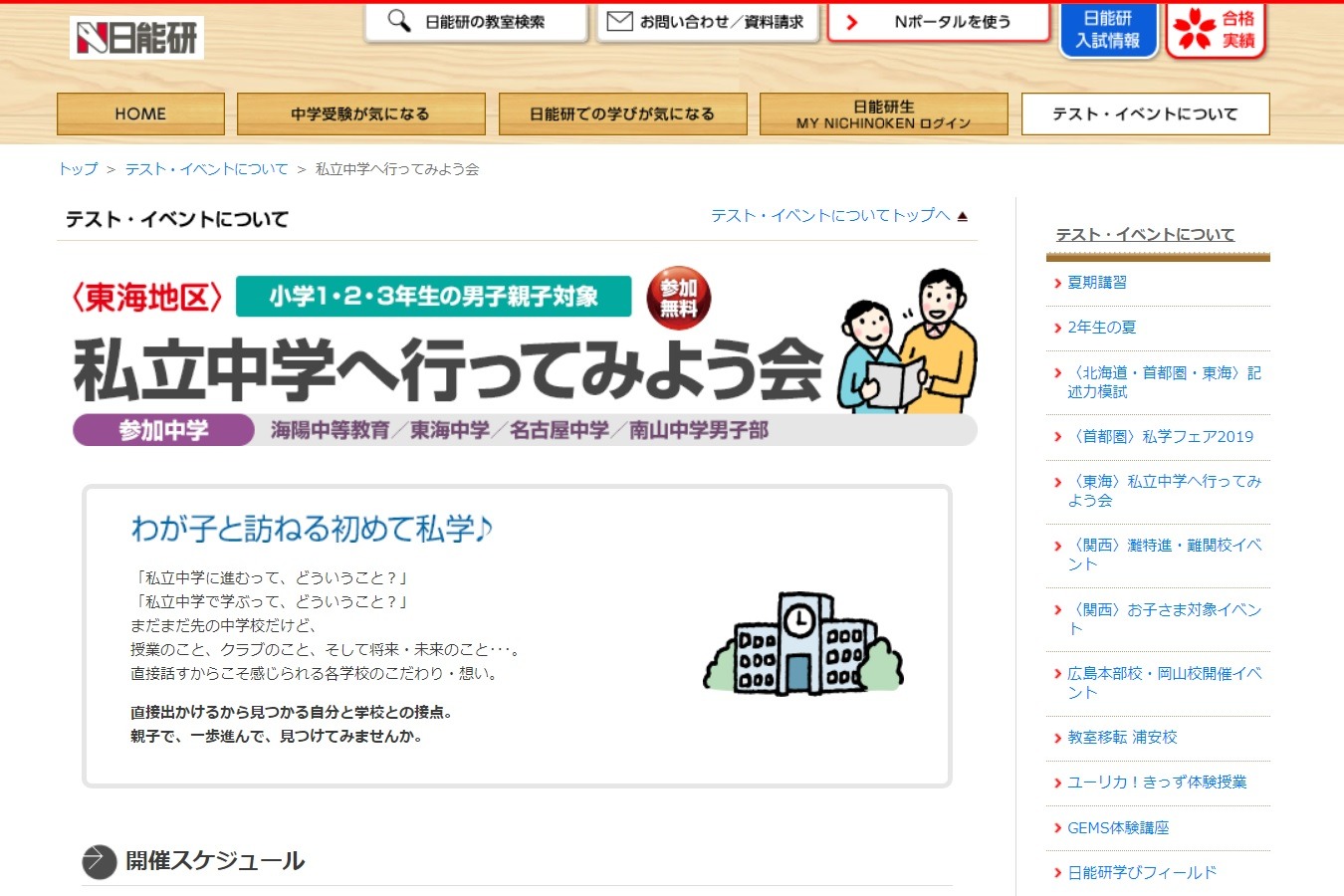
Task: Open 日能研での学びが気になる tab
Action: (622, 113)
